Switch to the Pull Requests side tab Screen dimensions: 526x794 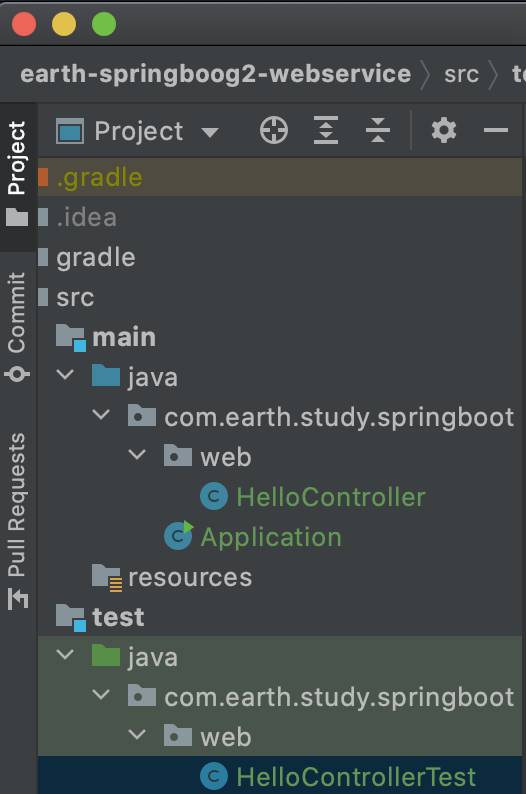(x=17, y=520)
